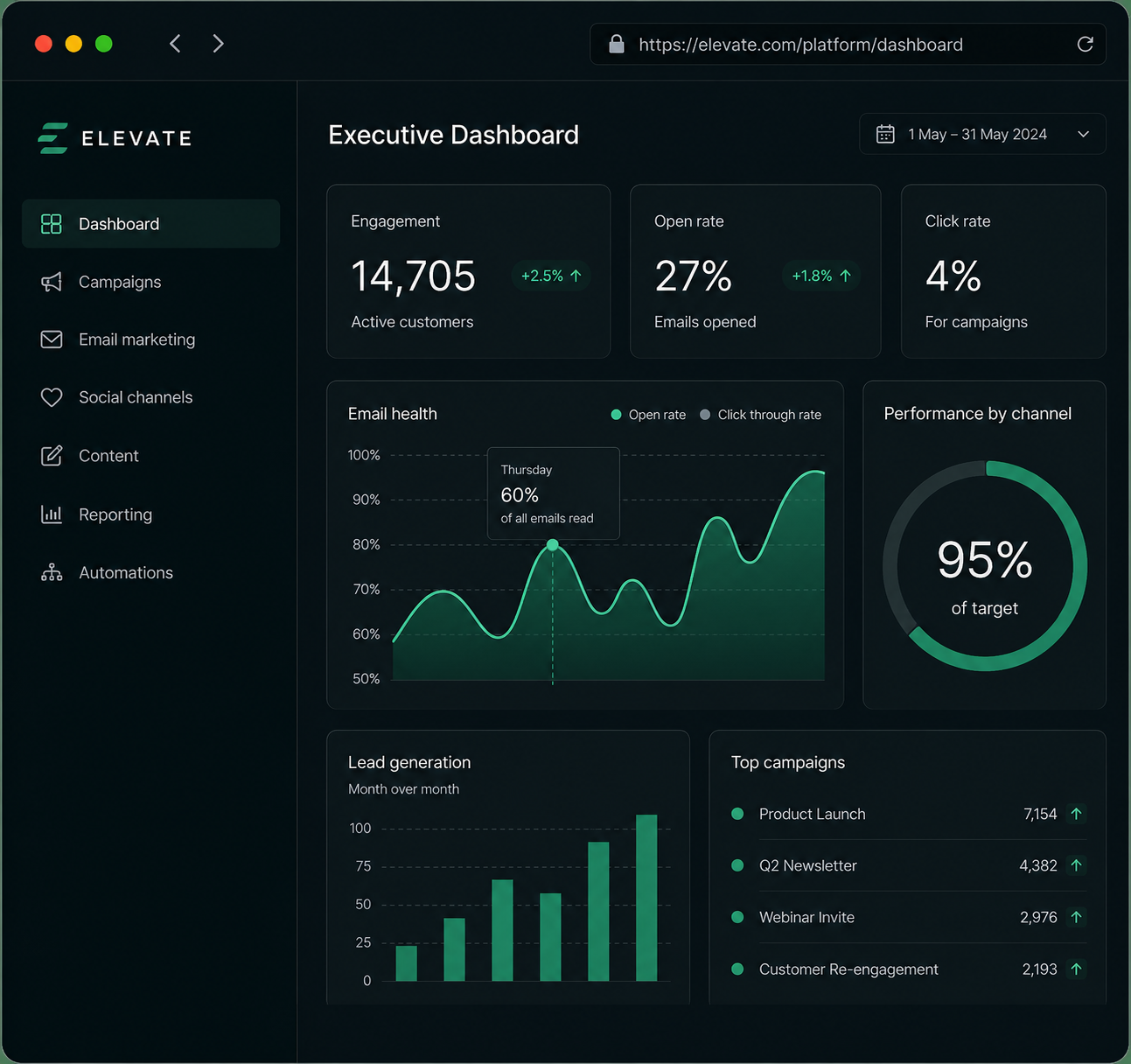Click the Content edit pencil icon
The height and width of the screenshot is (1064, 1131).
click(x=52, y=456)
